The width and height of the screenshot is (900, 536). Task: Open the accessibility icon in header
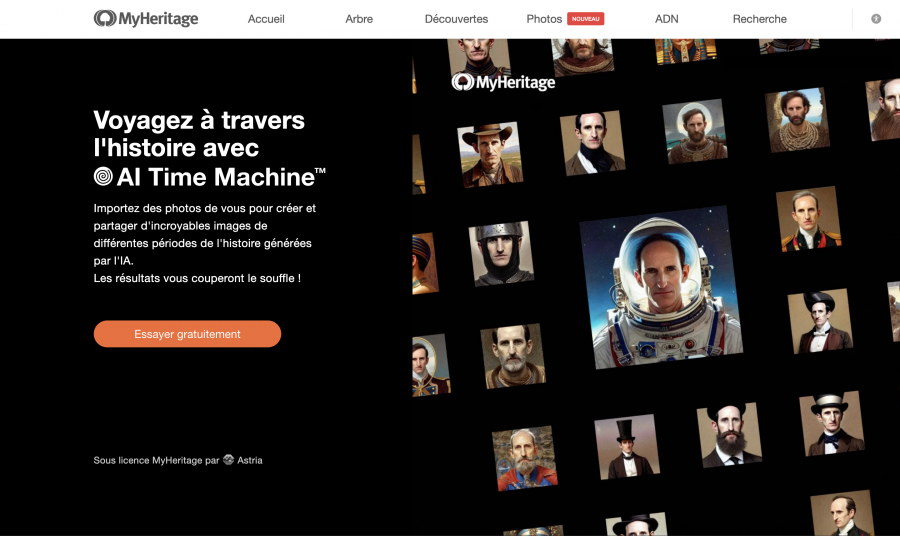876,18
